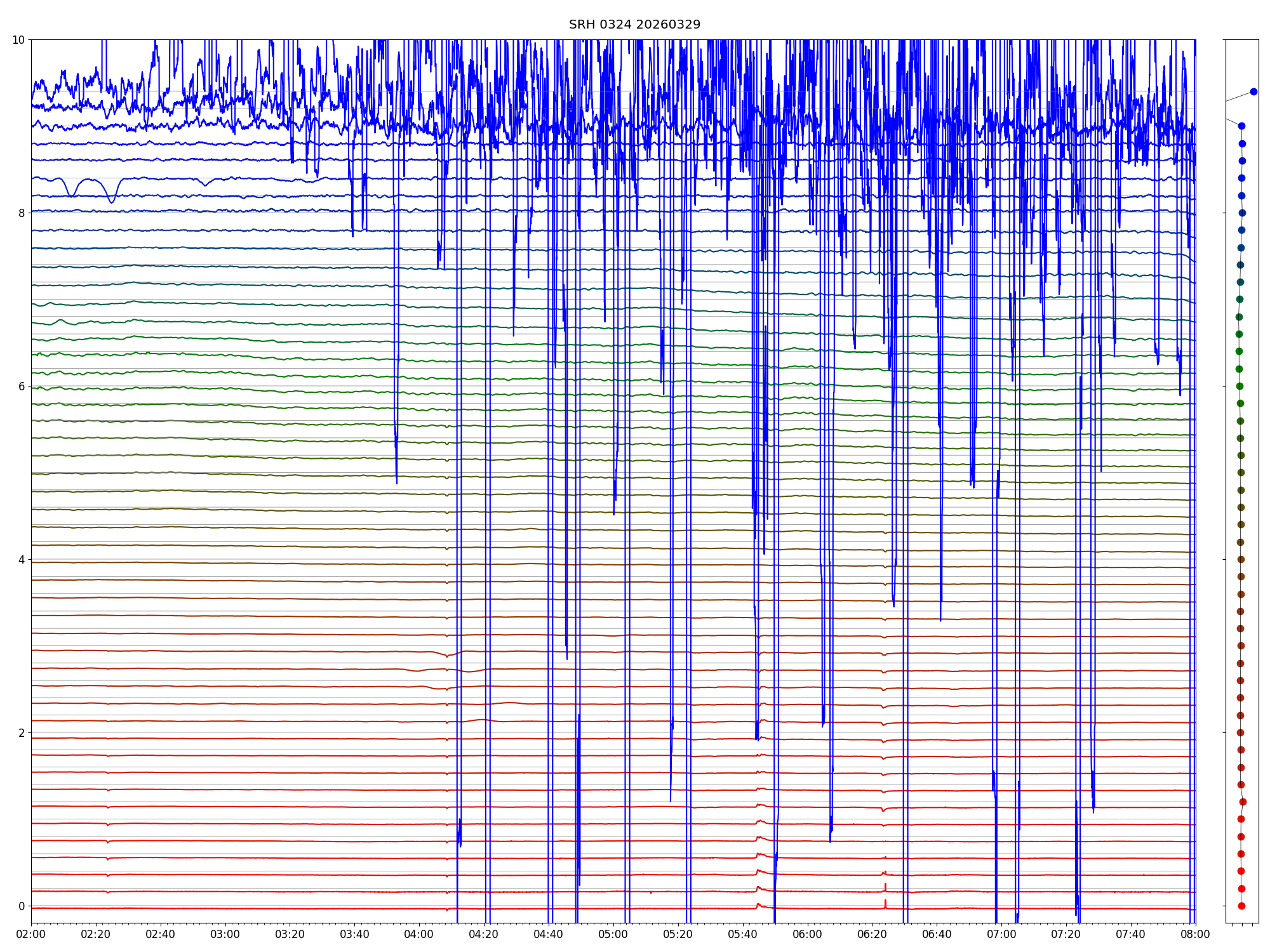1270x952 pixels.
Task: Click the red spike on the bottom trace near 06:24
Action: 885,902
